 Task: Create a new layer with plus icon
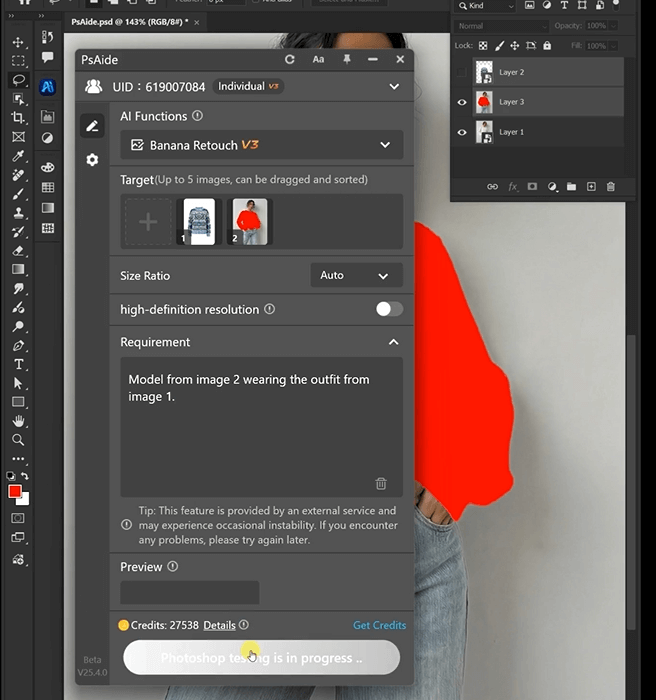(x=591, y=186)
